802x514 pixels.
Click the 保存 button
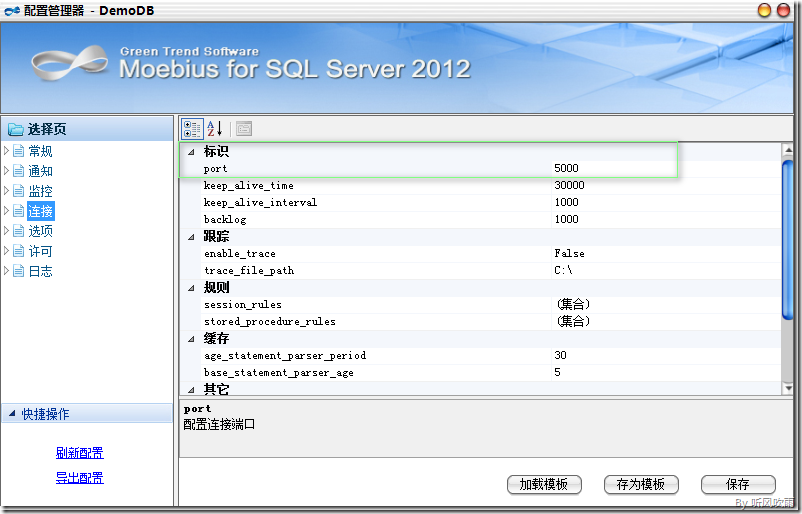[x=738, y=484]
